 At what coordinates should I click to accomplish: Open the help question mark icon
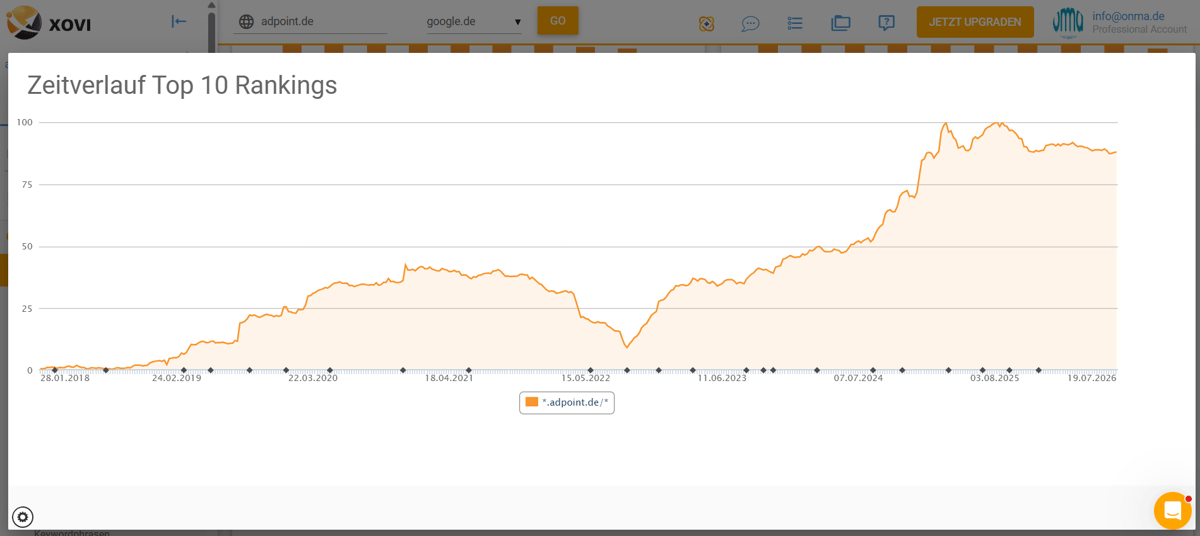click(x=886, y=23)
